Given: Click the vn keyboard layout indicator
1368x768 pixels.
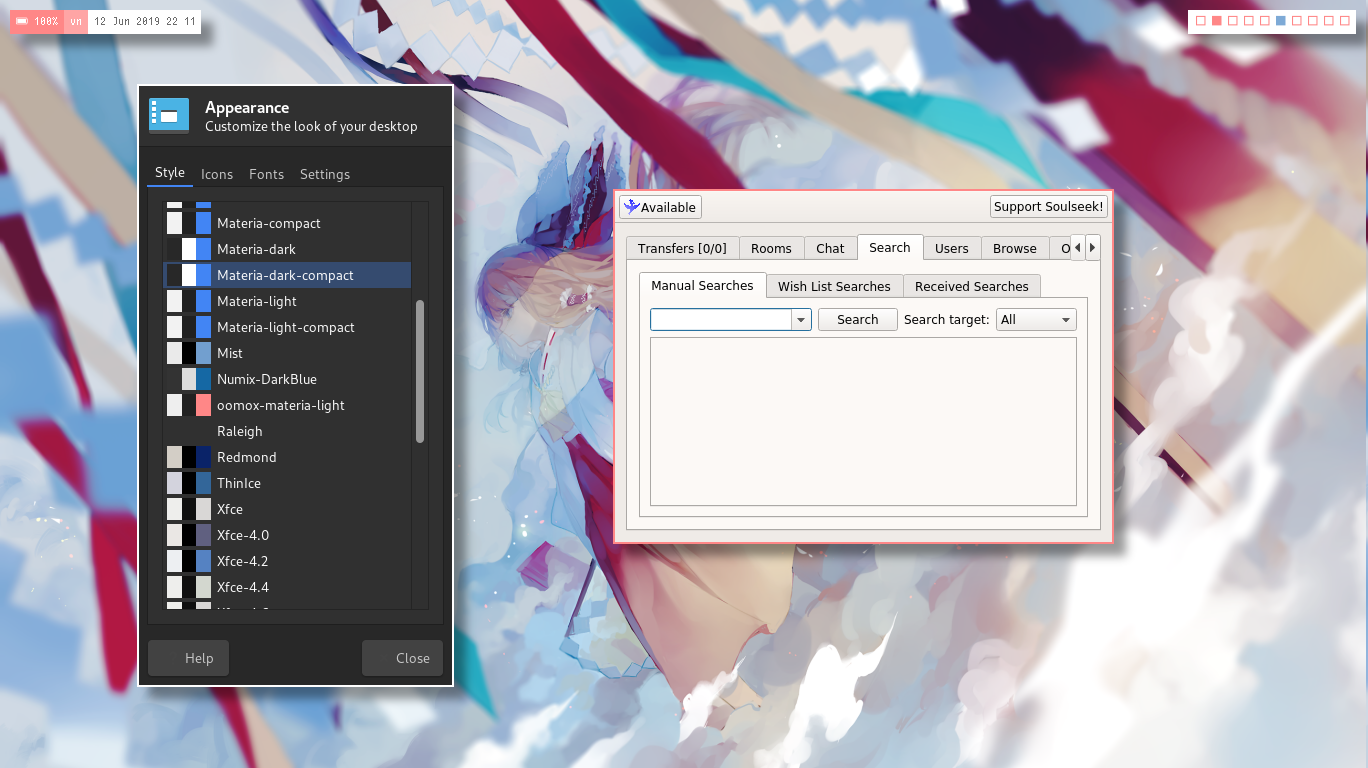Looking at the screenshot, I should click(x=75, y=21).
